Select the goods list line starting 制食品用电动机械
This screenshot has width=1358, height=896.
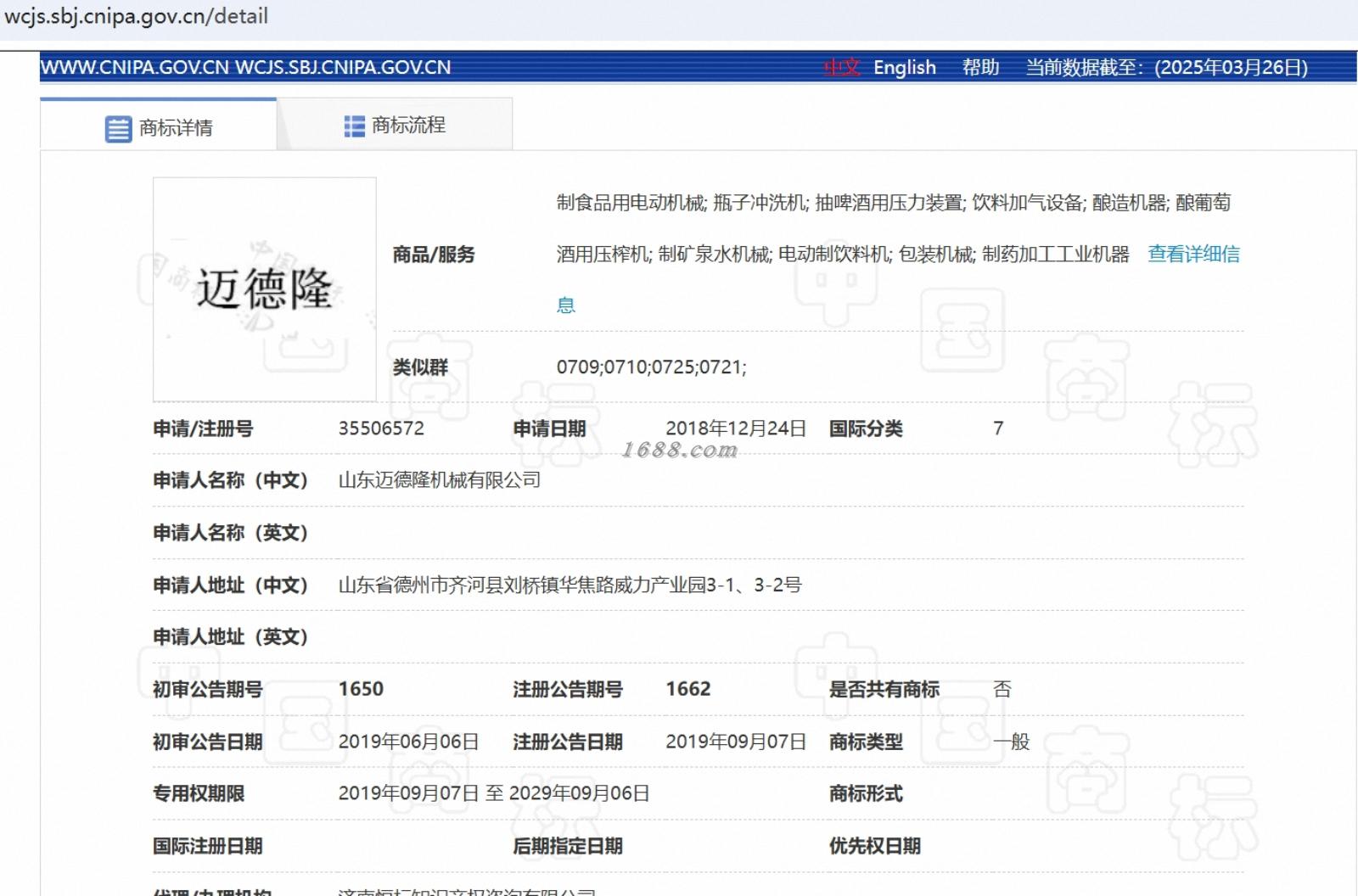coord(894,203)
